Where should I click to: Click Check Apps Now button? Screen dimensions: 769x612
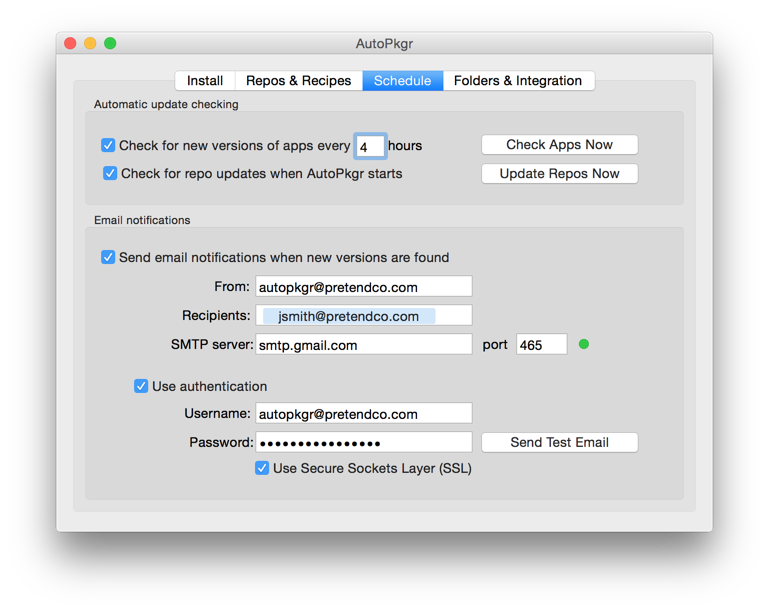click(x=560, y=145)
